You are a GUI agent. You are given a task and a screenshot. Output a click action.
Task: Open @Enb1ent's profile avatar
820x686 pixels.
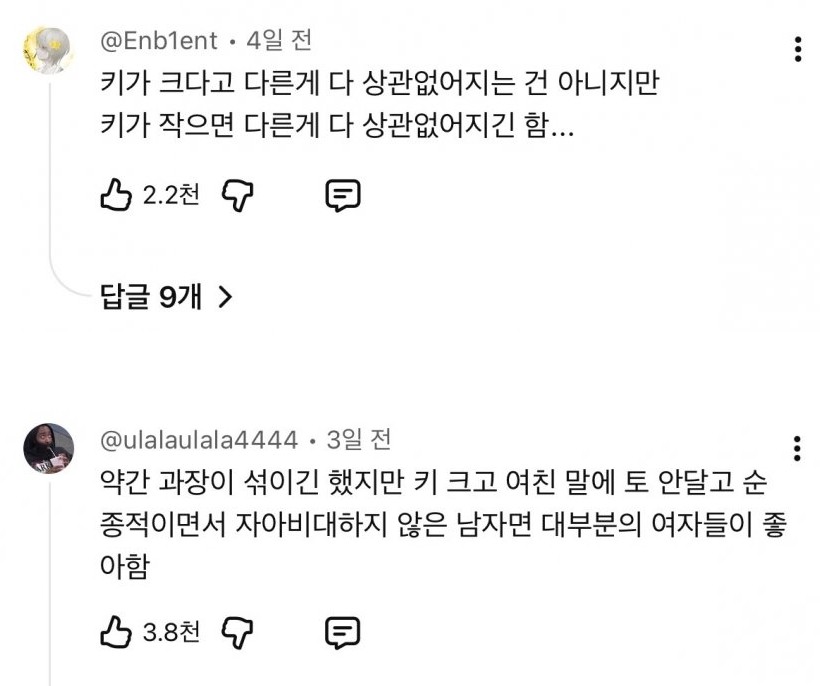[48, 51]
